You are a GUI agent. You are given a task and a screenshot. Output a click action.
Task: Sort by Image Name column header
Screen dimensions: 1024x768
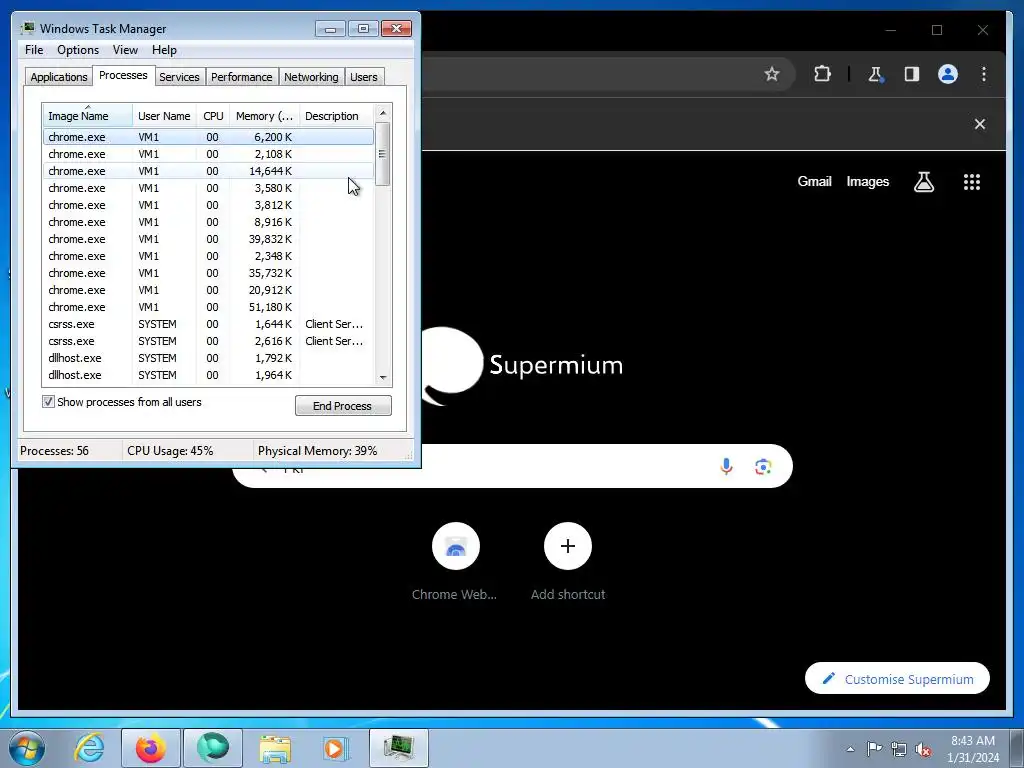click(88, 116)
